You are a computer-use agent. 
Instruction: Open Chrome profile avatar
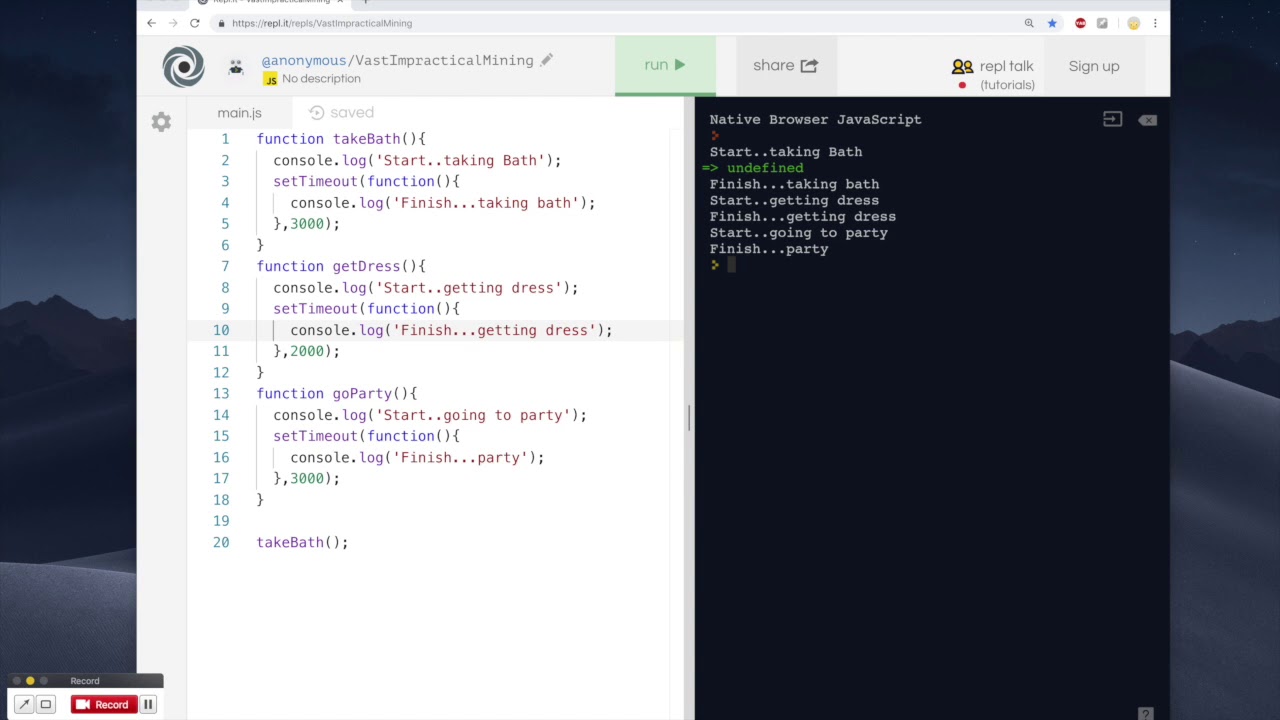[1133, 23]
